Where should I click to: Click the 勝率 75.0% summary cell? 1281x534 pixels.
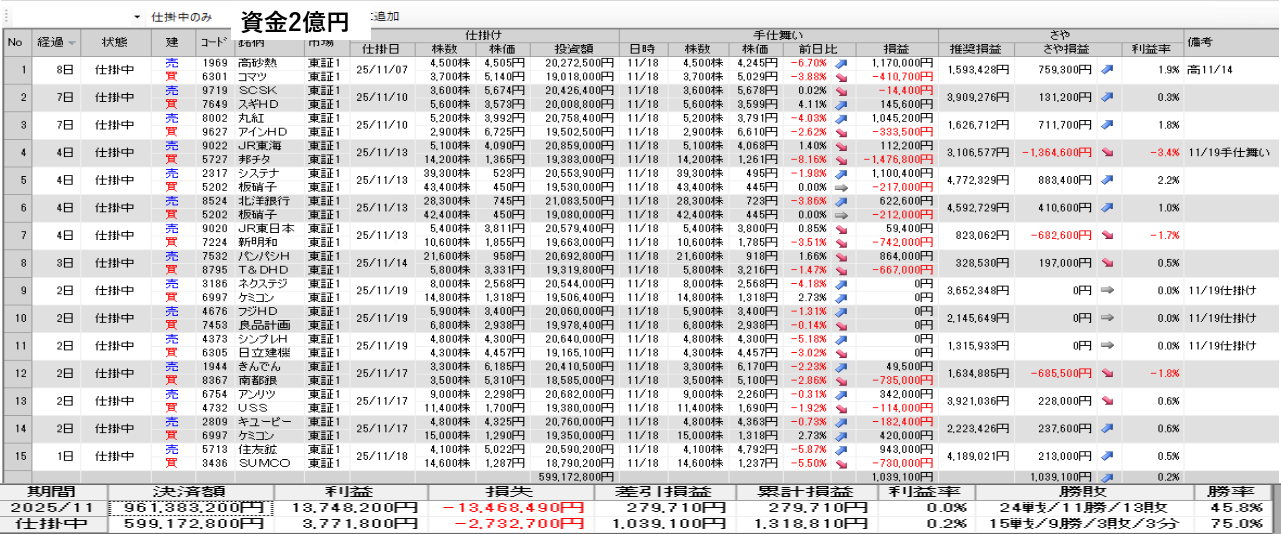[x=1237, y=523]
